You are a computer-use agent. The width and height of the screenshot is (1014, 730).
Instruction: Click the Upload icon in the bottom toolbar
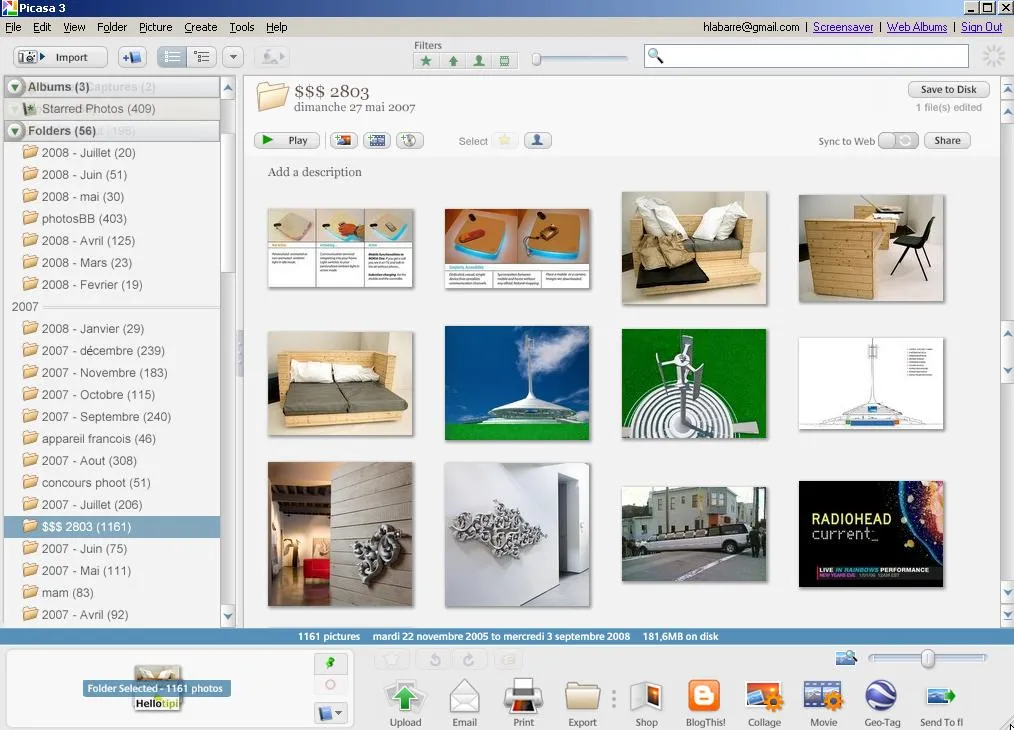click(x=405, y=698)
